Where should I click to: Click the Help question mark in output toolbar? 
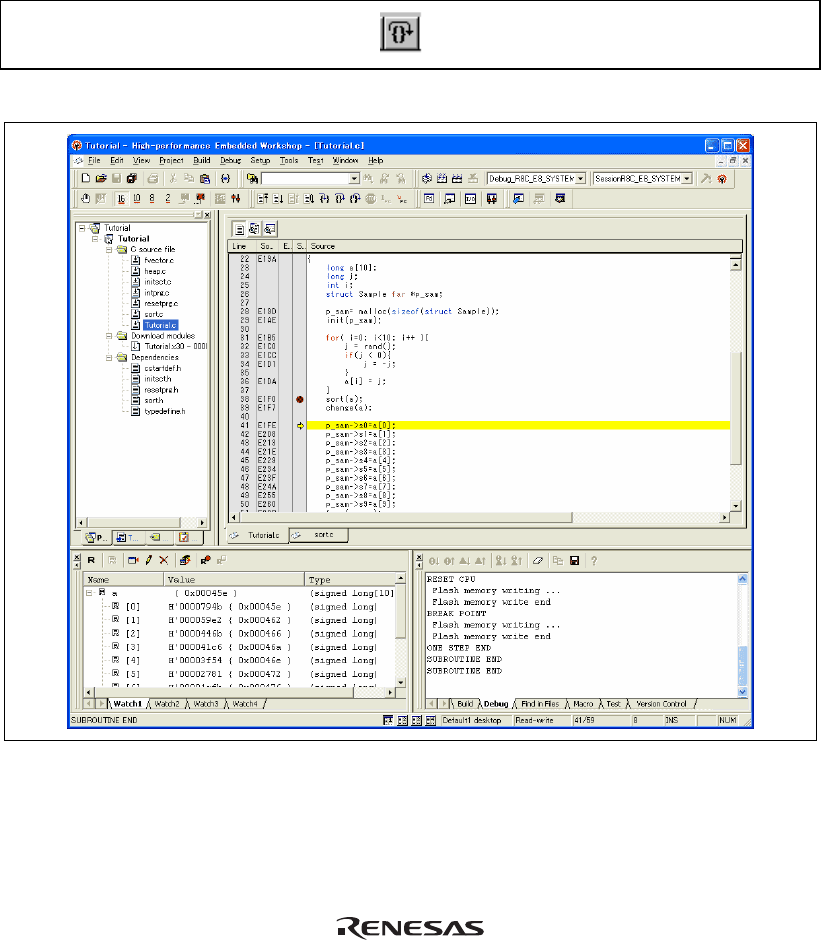[x=594, y=561]
